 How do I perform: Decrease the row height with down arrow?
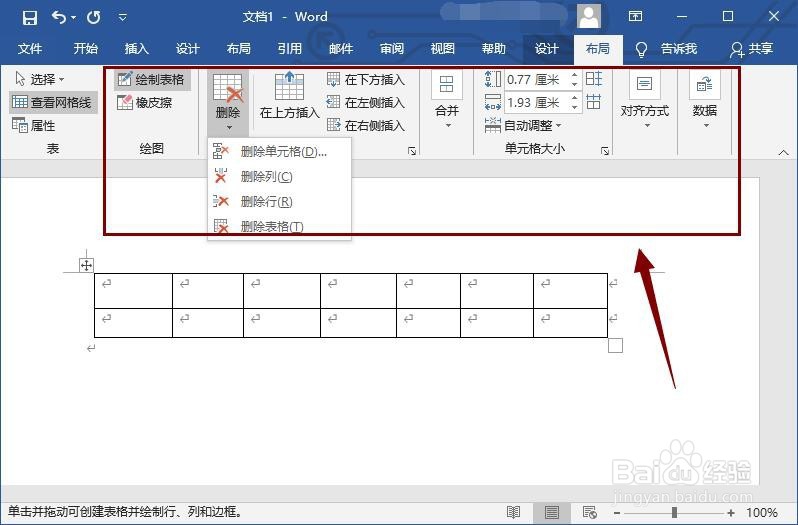click(575, 84)
